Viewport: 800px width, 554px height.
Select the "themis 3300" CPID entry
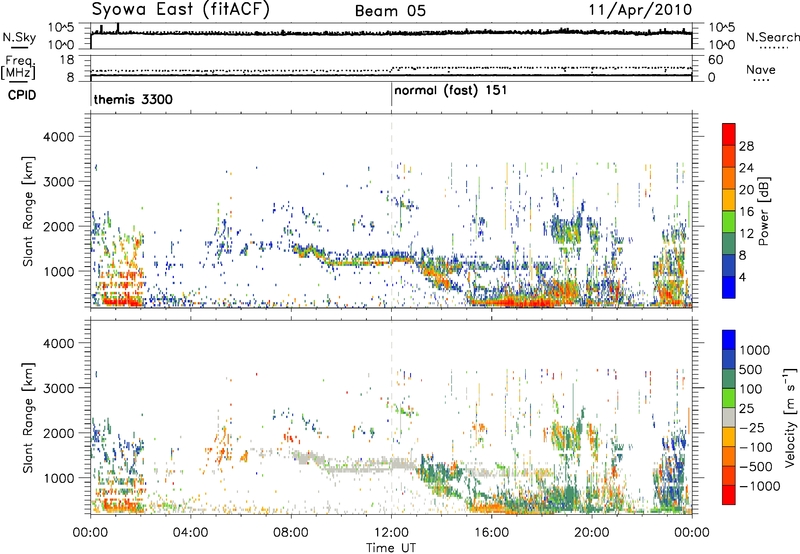(x=133, y=99)
